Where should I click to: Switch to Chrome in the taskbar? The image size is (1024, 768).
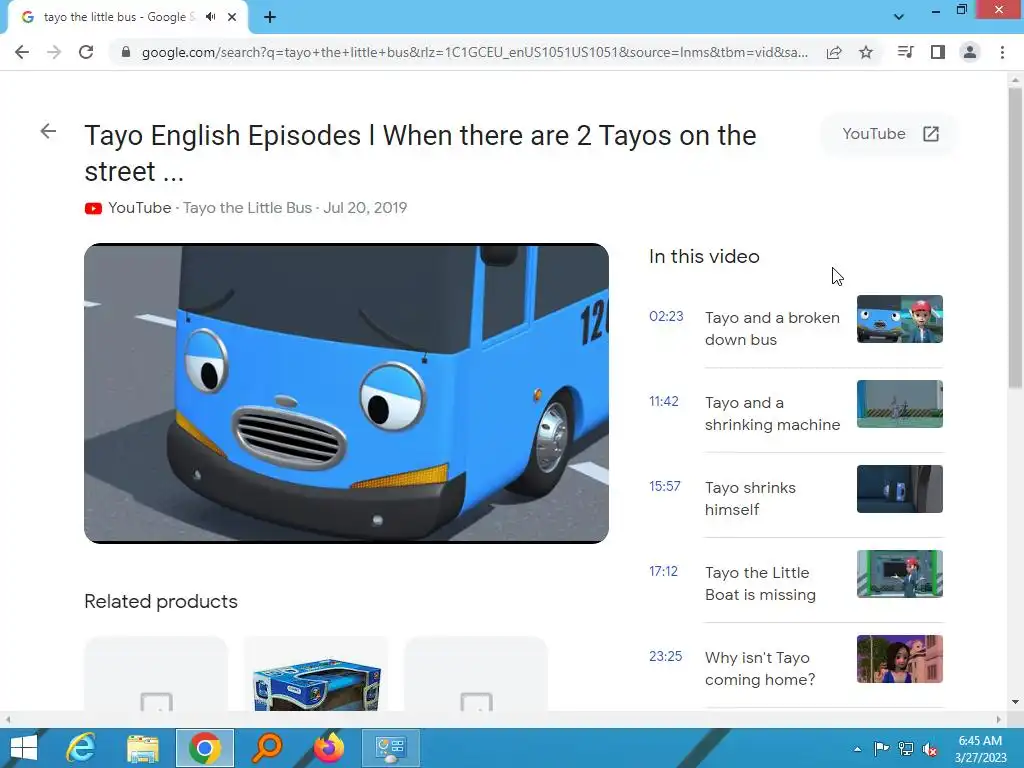pos(204,748)
